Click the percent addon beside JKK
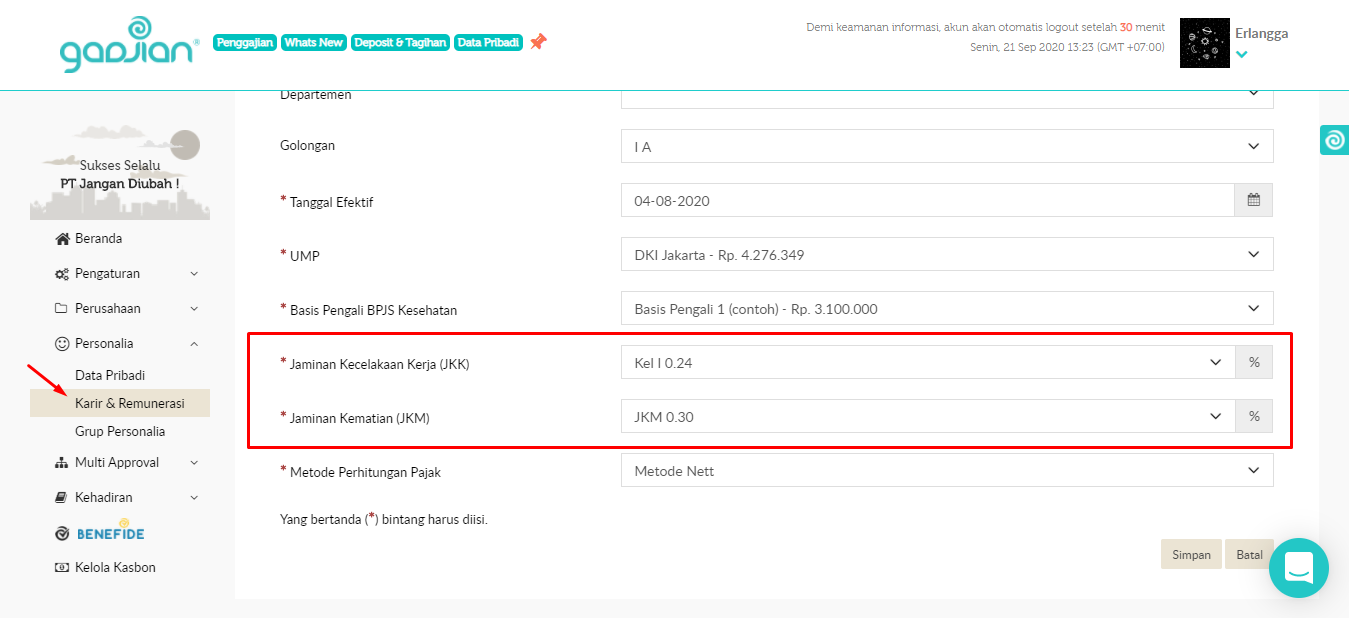 pos(1254,362)
